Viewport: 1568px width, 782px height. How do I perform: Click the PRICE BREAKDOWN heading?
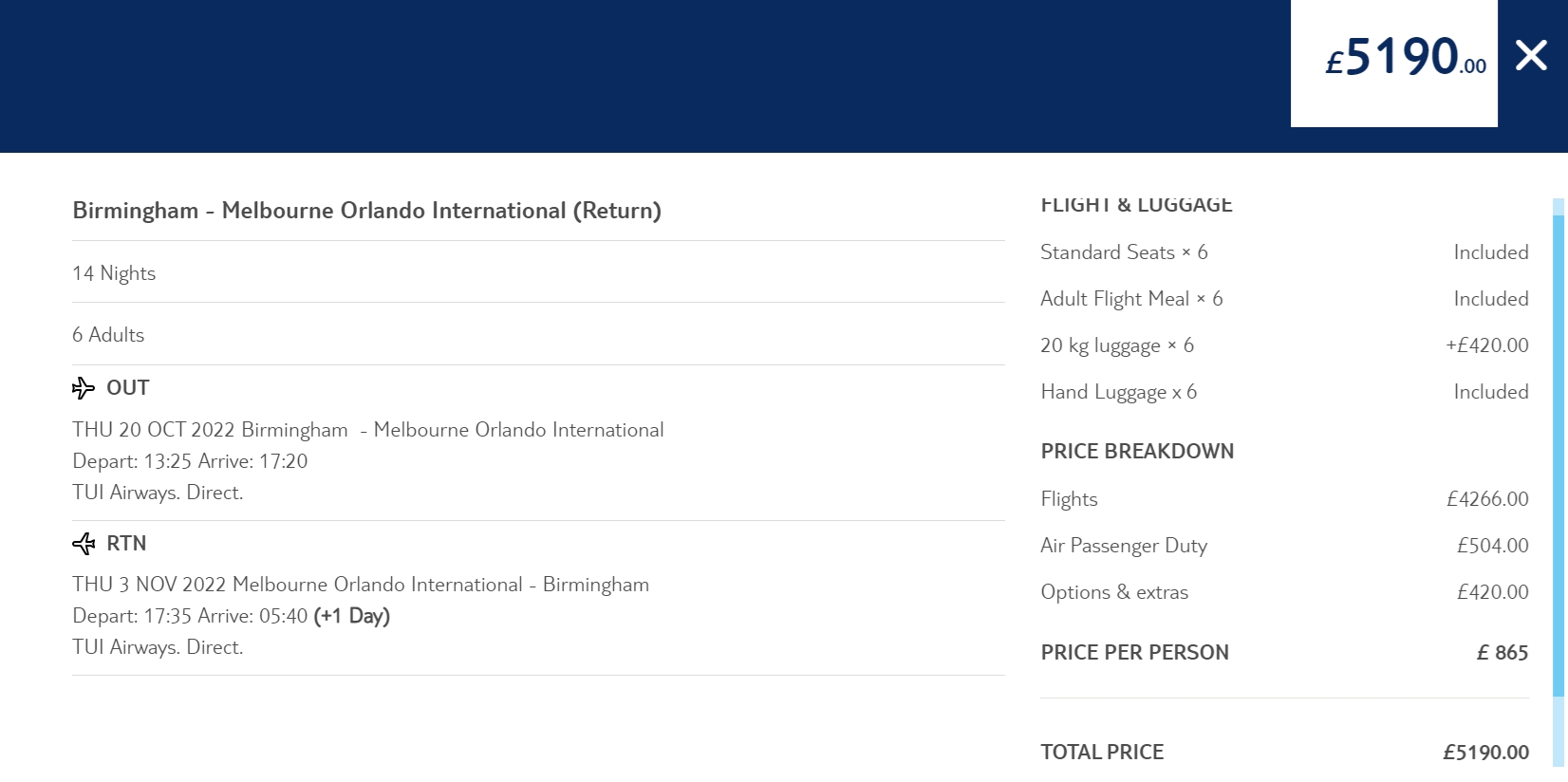click(1137, 452)
